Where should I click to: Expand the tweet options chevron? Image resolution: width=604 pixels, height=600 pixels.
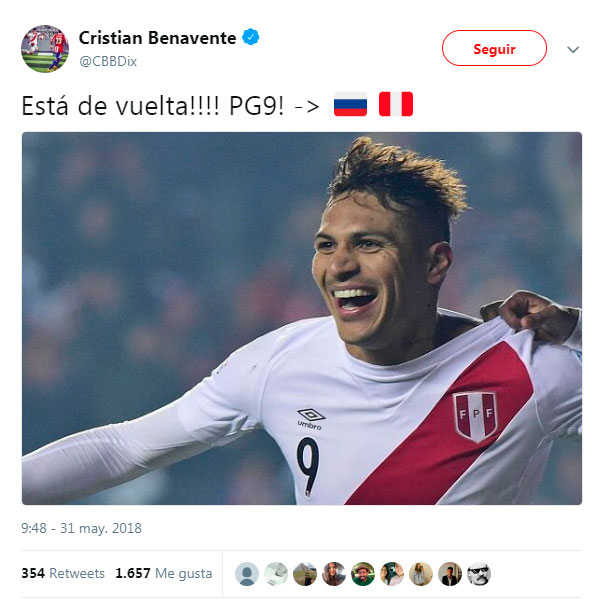[573, 49]
